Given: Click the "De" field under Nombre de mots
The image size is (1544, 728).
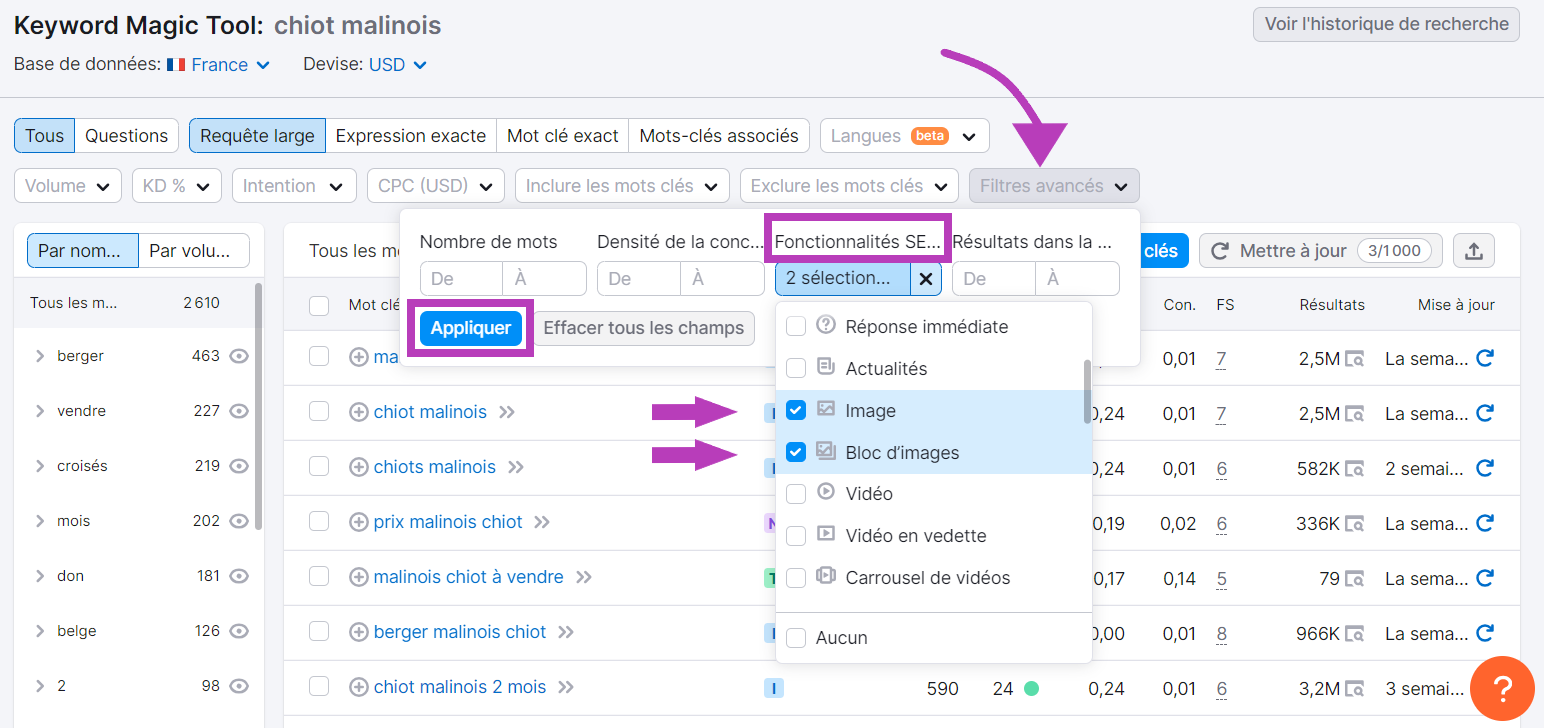Looking at the screenshot, I should tap(460, 279).
